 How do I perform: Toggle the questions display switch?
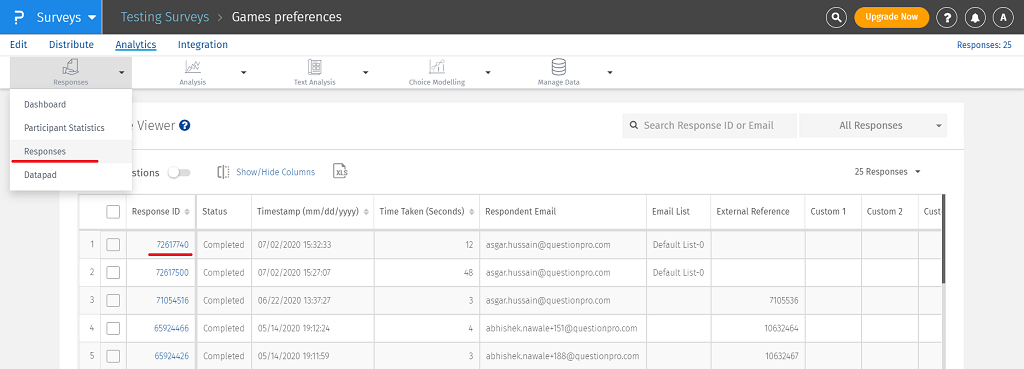point(179,173)
